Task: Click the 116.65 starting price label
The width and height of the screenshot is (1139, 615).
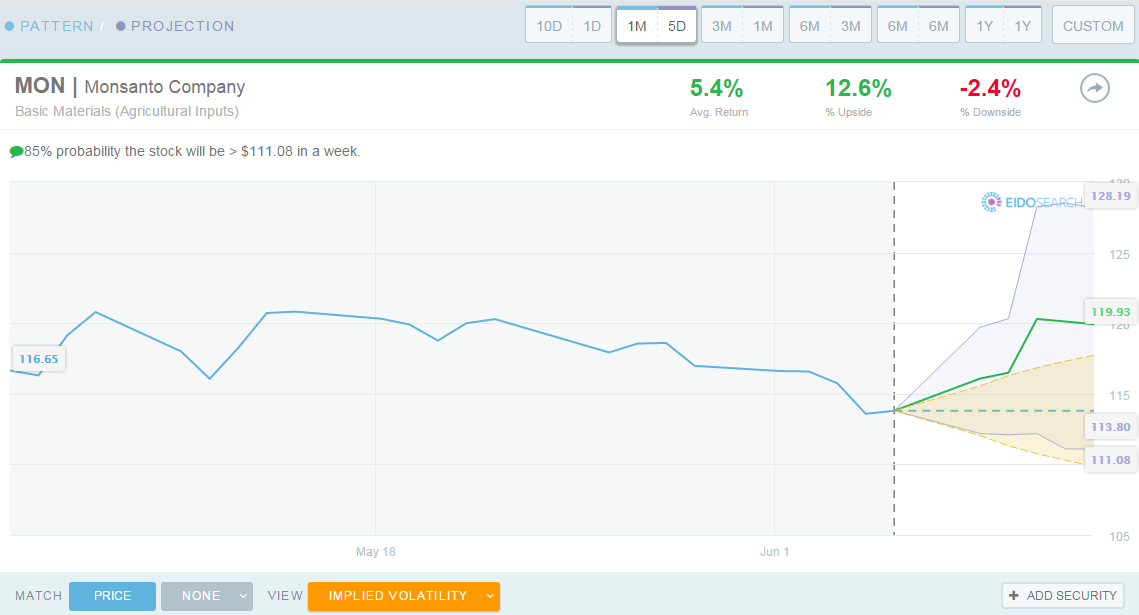Action: [38, 359]
